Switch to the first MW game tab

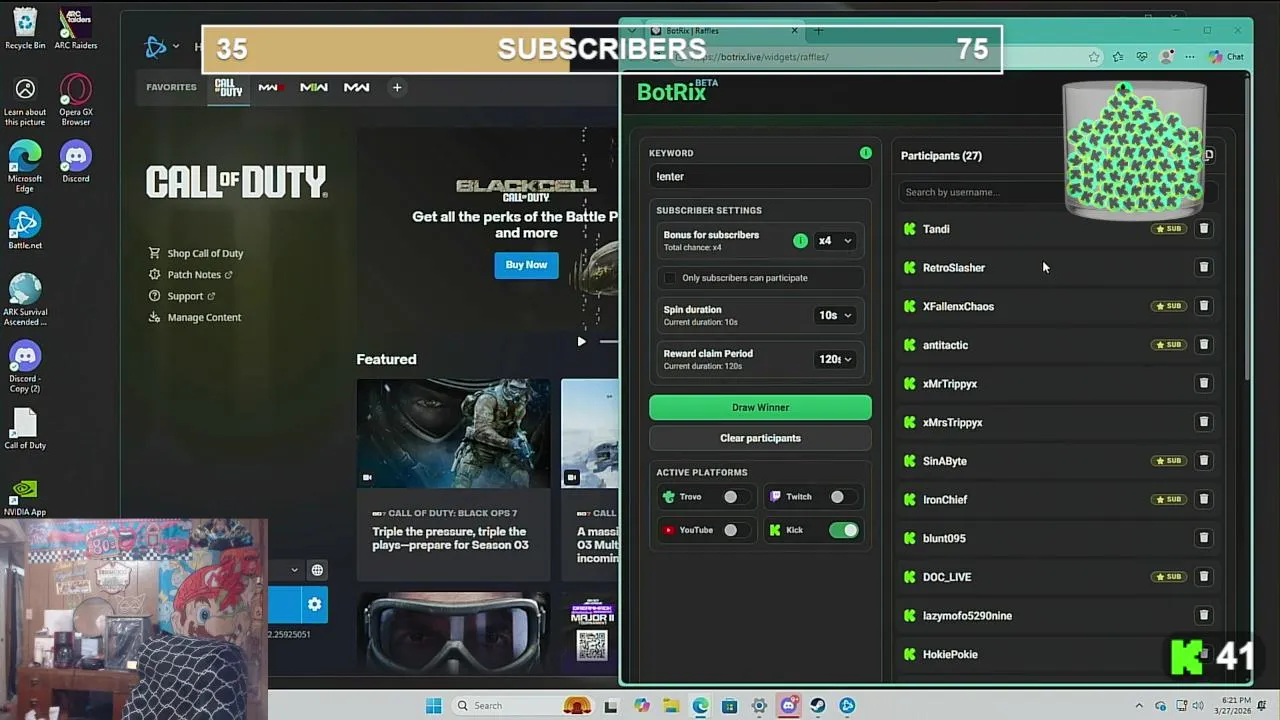tap(269, 88)
